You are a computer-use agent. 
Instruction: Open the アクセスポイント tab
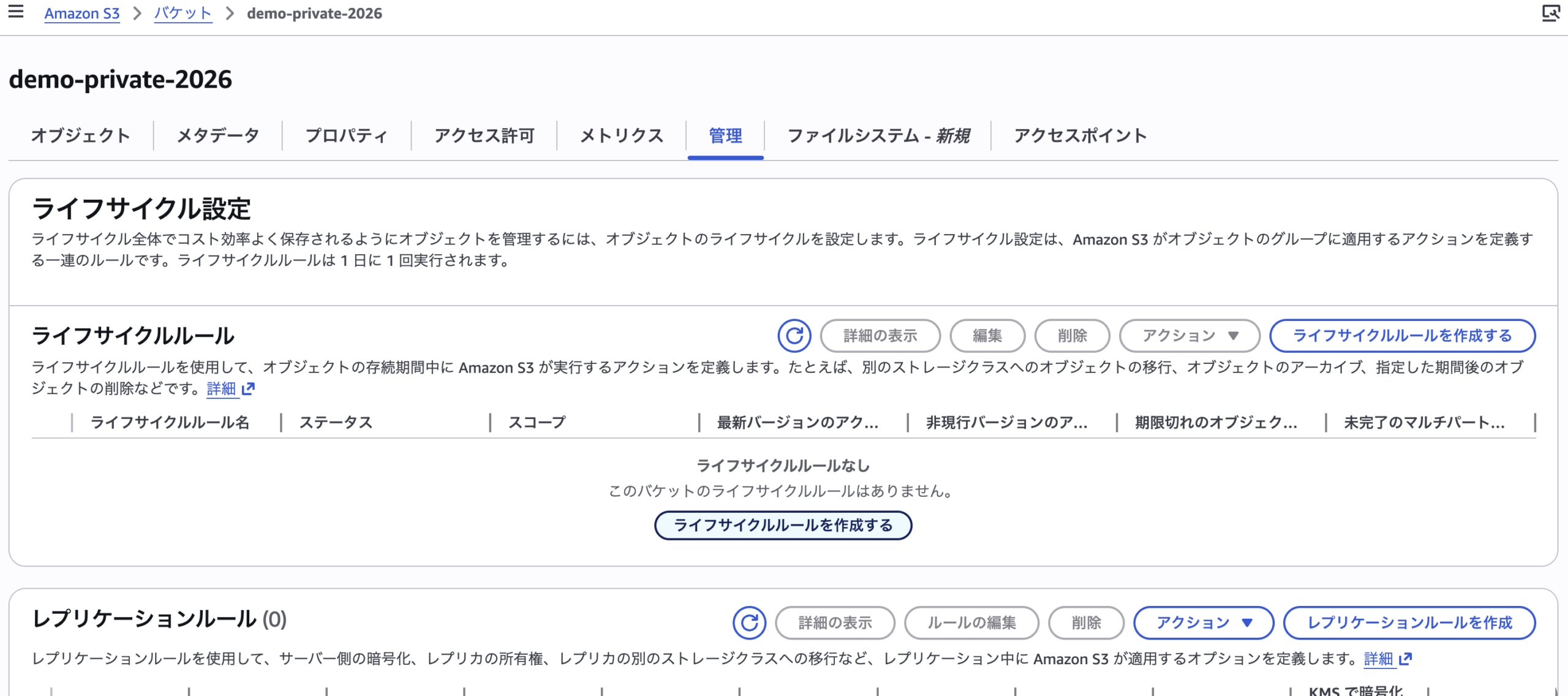[x=1080, y=135]
